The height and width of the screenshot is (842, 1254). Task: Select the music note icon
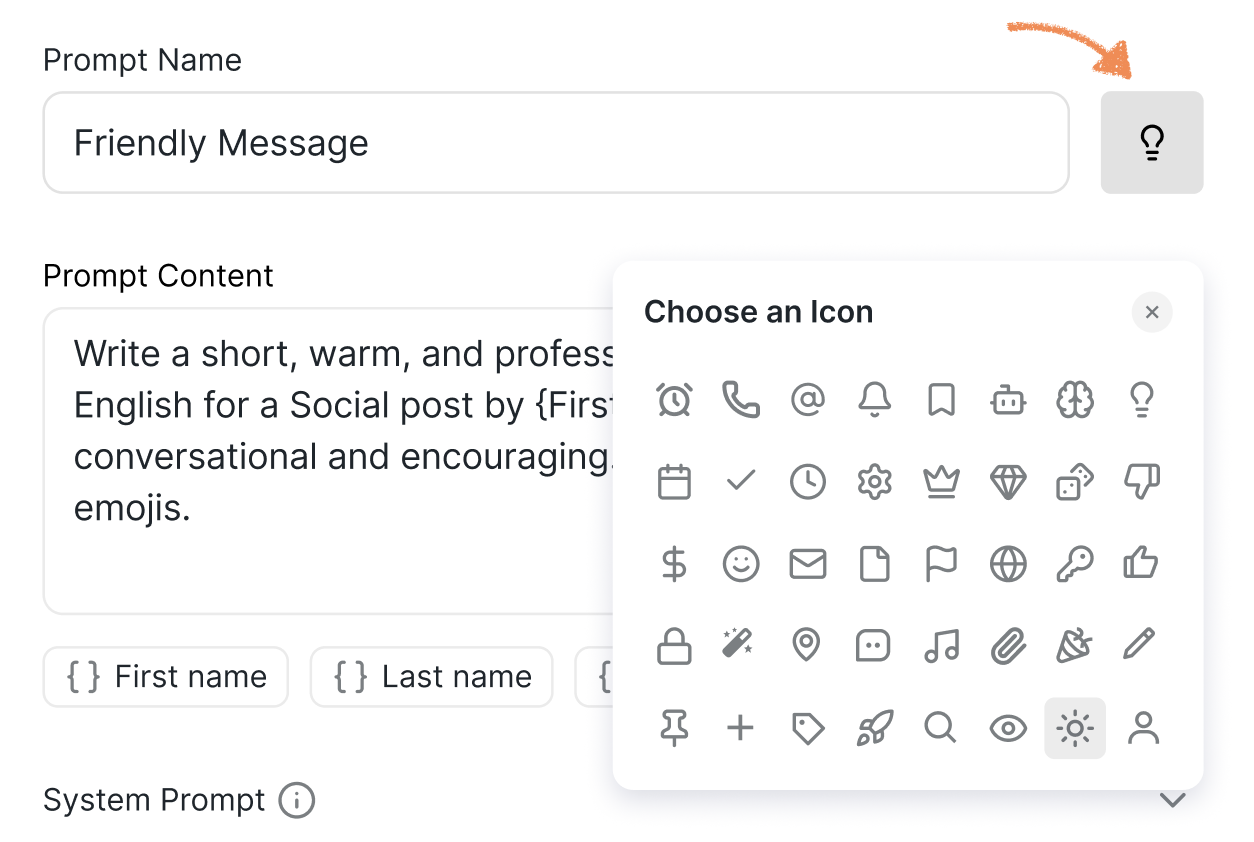pyautogui.click(x=941, y=645)
